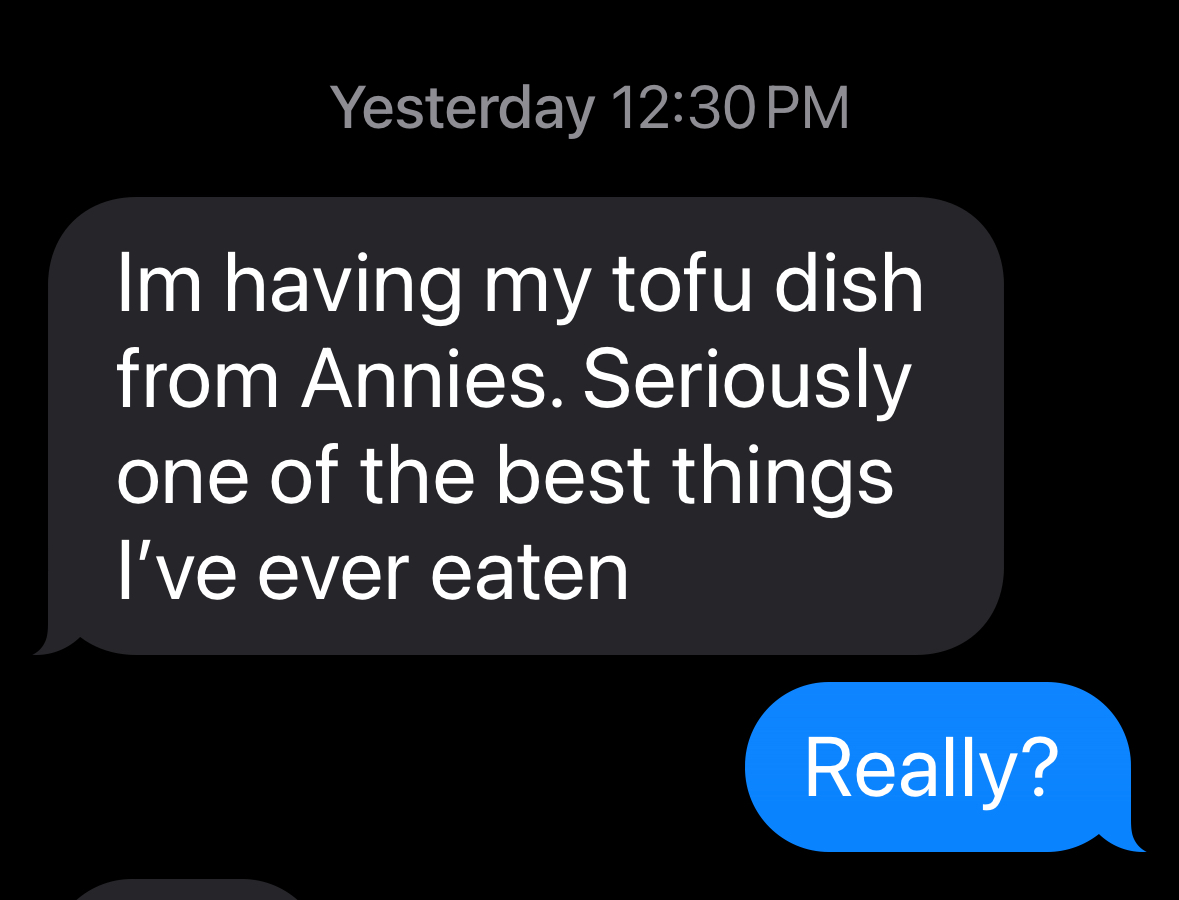The width and height of the screenshot is (1179, 900).
Task: Select the gray tofu dish message bubble
Action: click(x=526, y=425)
